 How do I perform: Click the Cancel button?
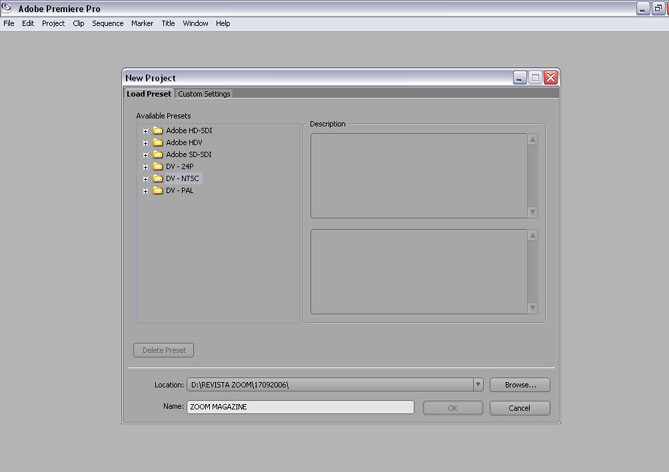point(519,408)
